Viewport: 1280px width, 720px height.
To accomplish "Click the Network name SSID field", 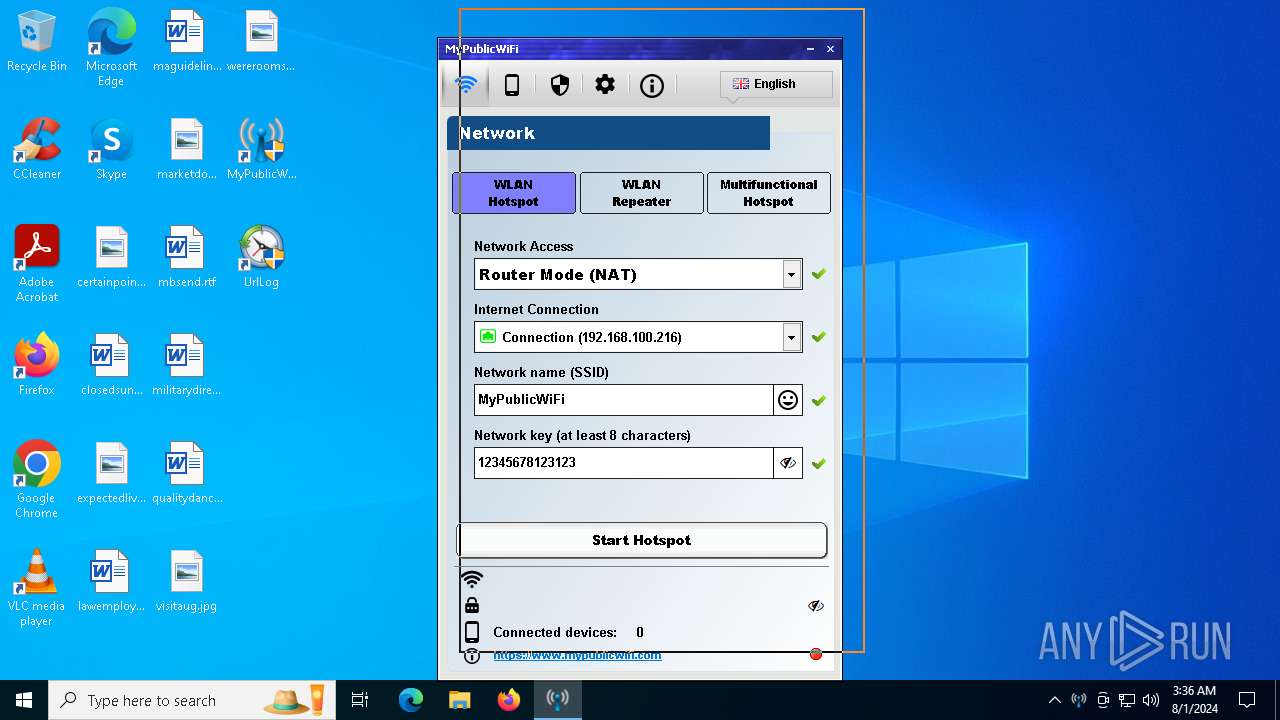I will 624,400.
